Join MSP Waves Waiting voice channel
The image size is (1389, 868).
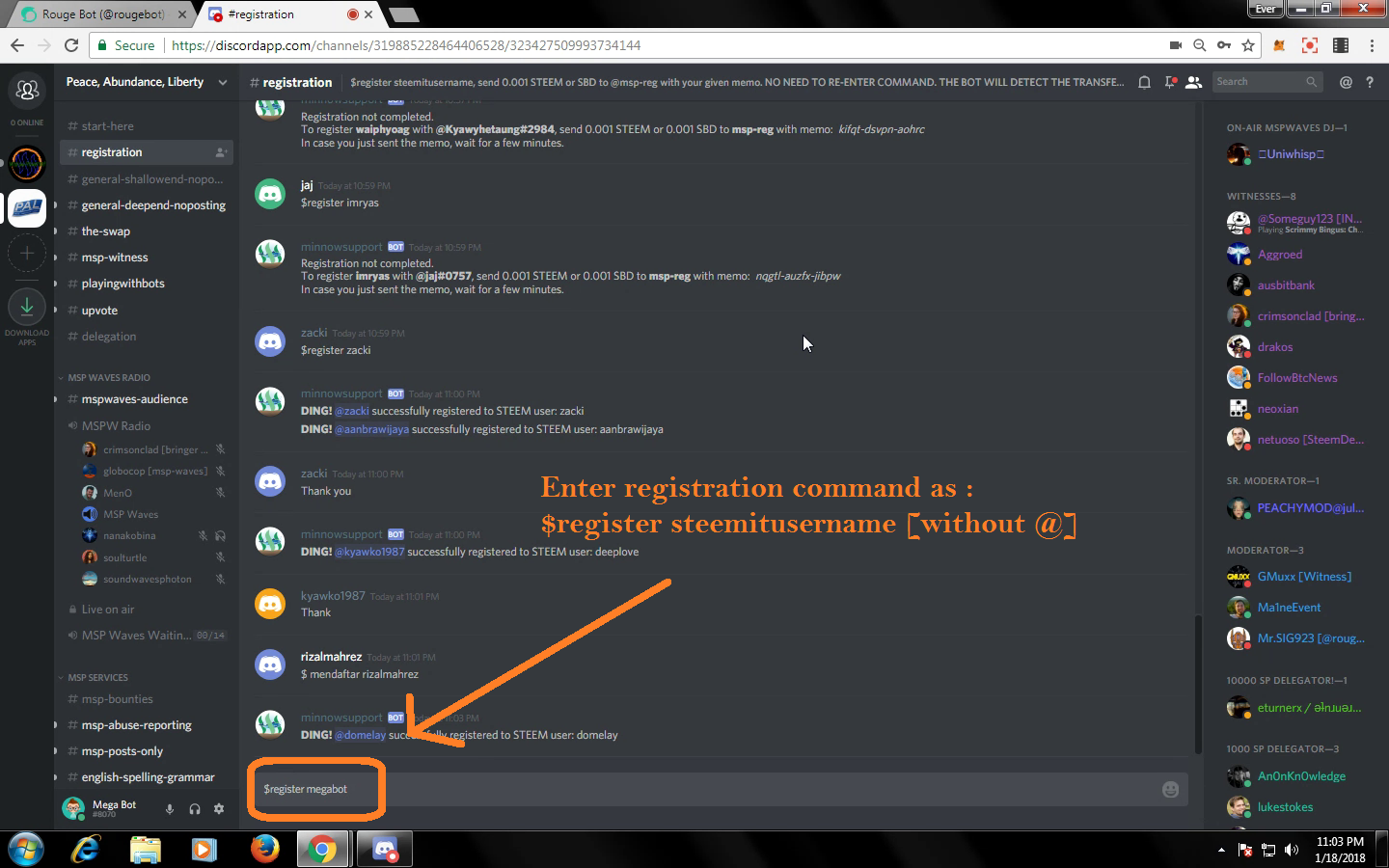(147, 636)
